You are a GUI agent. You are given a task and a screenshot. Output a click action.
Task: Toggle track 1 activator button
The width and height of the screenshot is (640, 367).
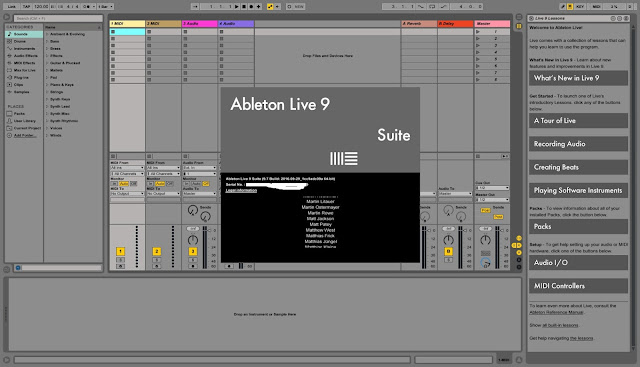pyautogui.click(x=120, y=251)
